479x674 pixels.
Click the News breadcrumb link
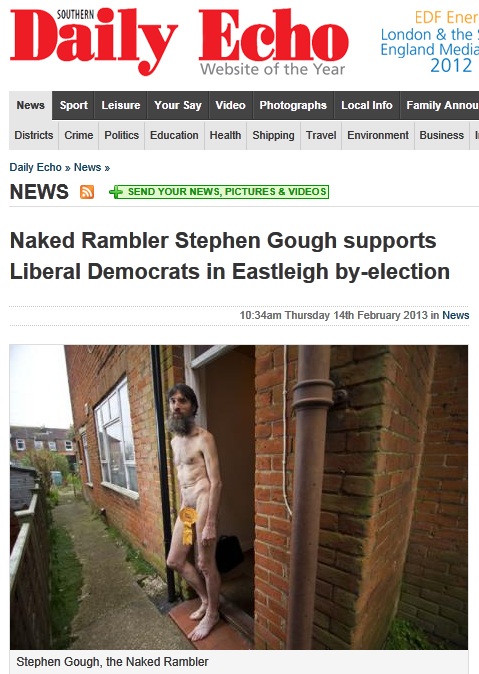[x=87, y=167]
